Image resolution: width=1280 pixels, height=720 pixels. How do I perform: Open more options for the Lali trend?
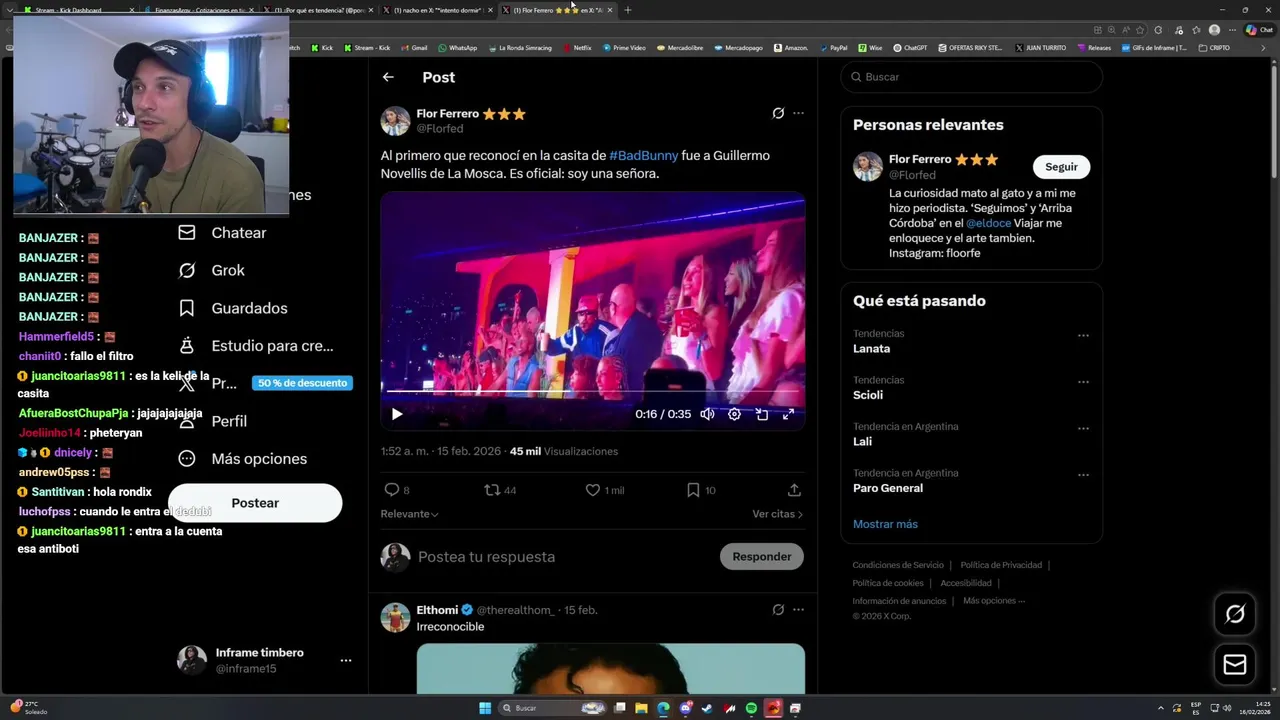pos(1083,429)
